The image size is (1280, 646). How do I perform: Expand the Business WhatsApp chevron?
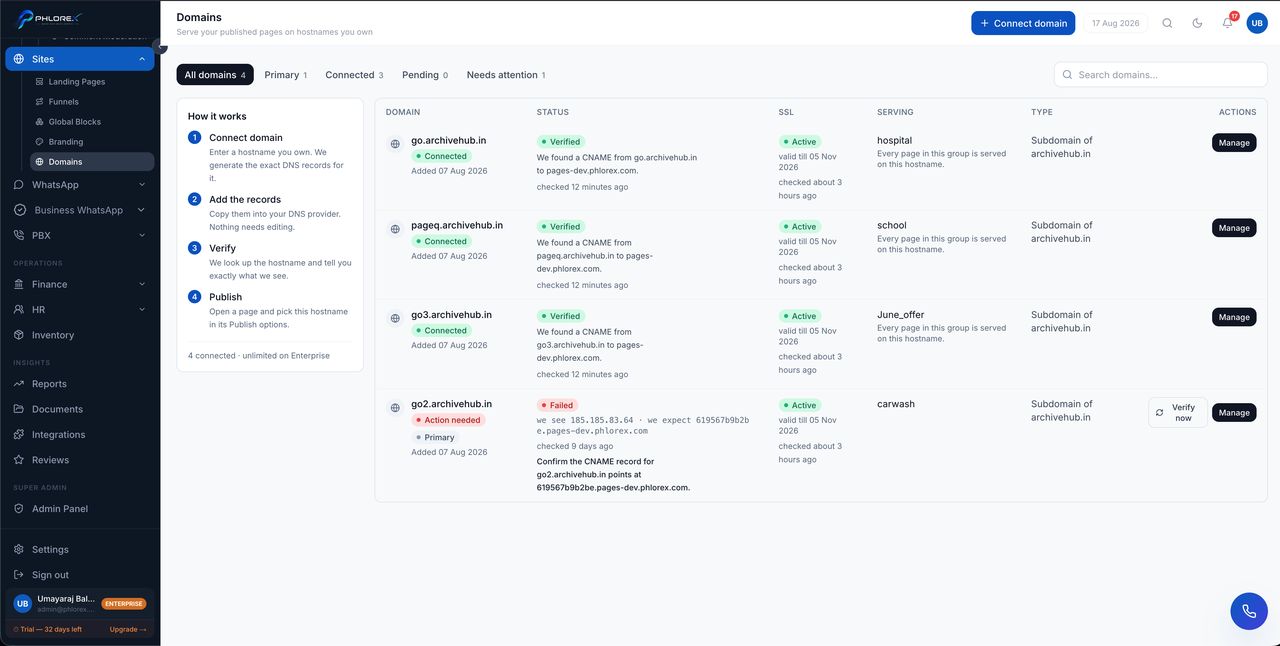142,210
